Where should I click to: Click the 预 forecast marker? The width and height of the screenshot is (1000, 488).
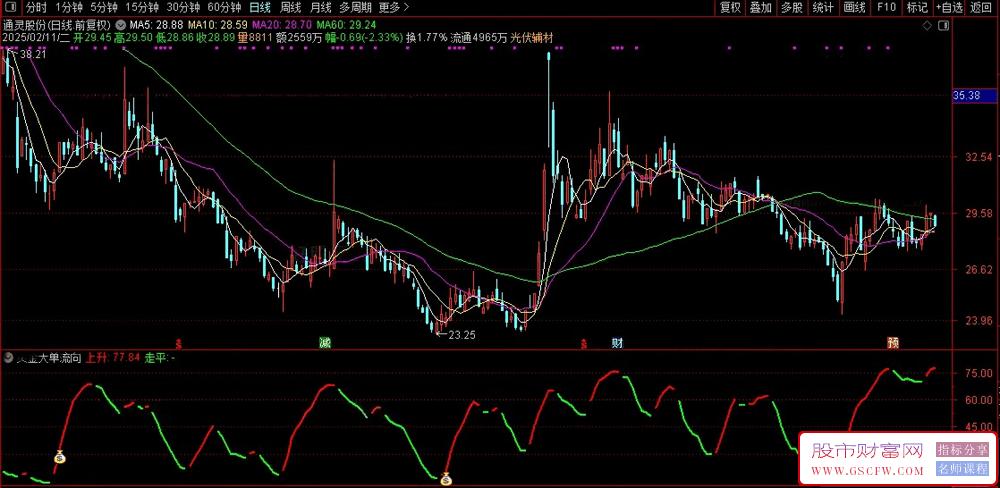(x=893, y=343)
